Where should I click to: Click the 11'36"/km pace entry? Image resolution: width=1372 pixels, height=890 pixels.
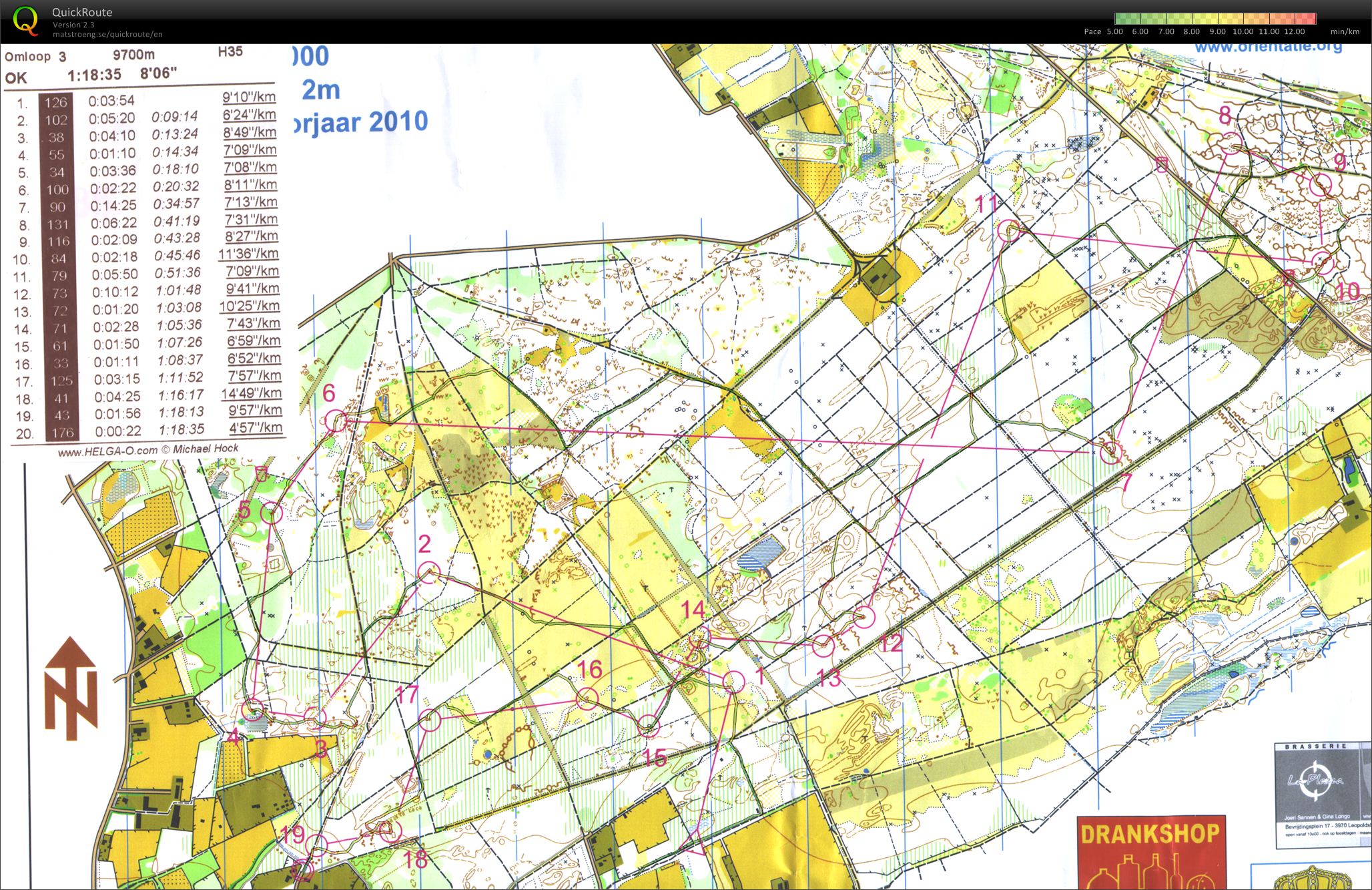click(249, 254)
